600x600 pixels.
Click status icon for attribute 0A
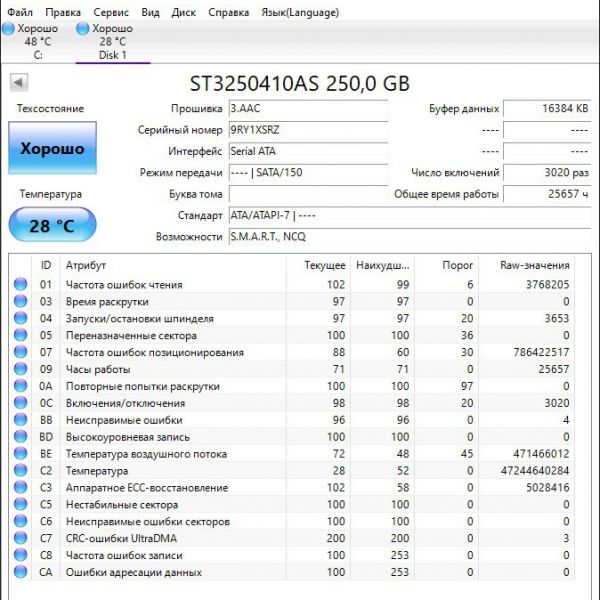point(20,386)
